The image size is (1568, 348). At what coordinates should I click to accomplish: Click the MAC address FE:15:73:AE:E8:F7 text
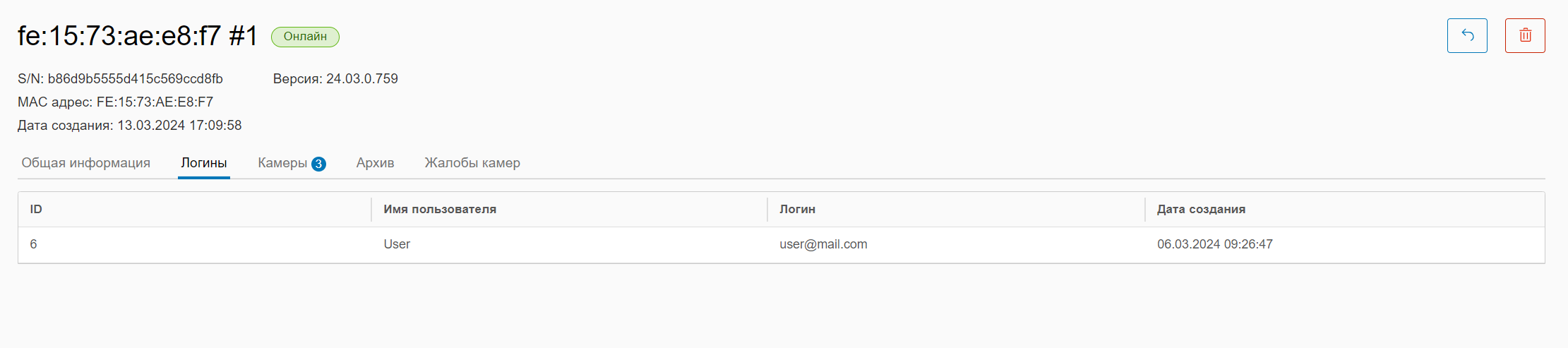[x=155, y=102]
